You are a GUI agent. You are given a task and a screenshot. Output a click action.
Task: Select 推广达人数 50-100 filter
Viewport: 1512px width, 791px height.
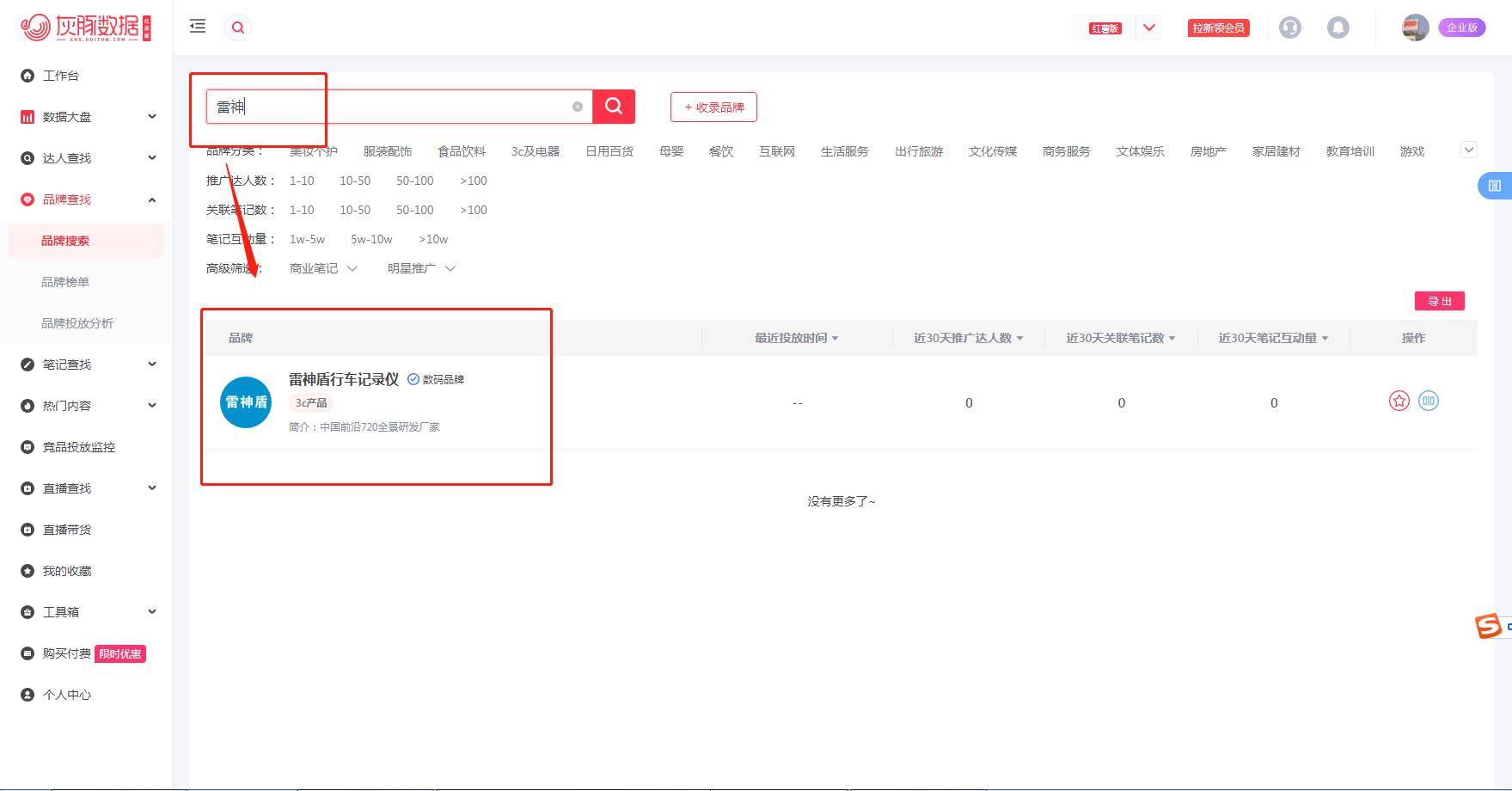coord(415,181)
